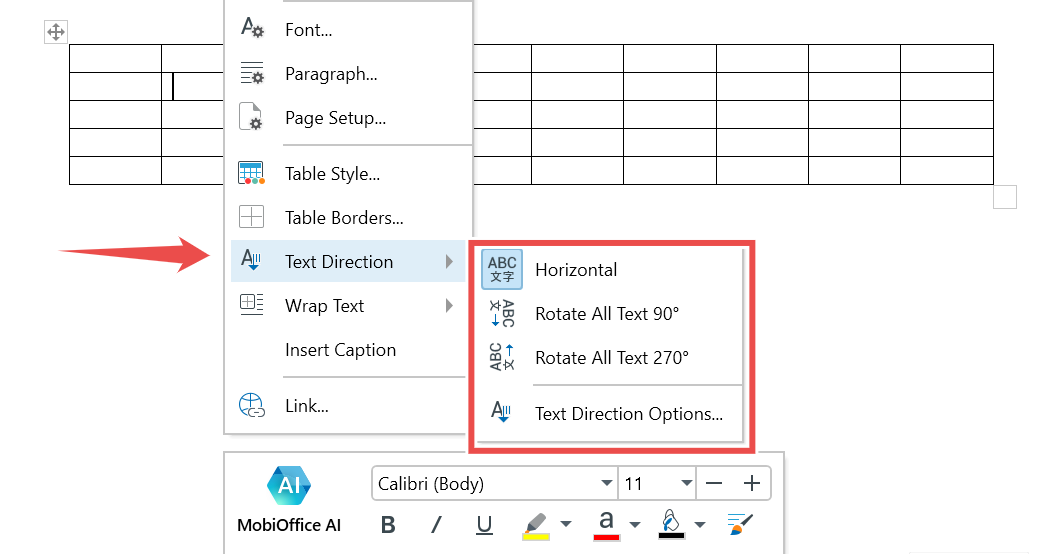1039x554 pixels.
Task: Toggle Bold formatting
Action: [x=388, y=525]
